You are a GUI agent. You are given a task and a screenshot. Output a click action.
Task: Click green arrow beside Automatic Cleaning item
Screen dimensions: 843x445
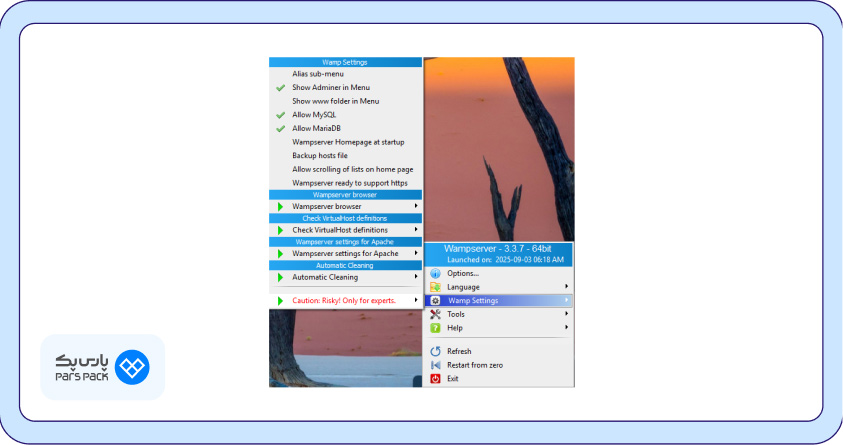(x=280, y=277)
